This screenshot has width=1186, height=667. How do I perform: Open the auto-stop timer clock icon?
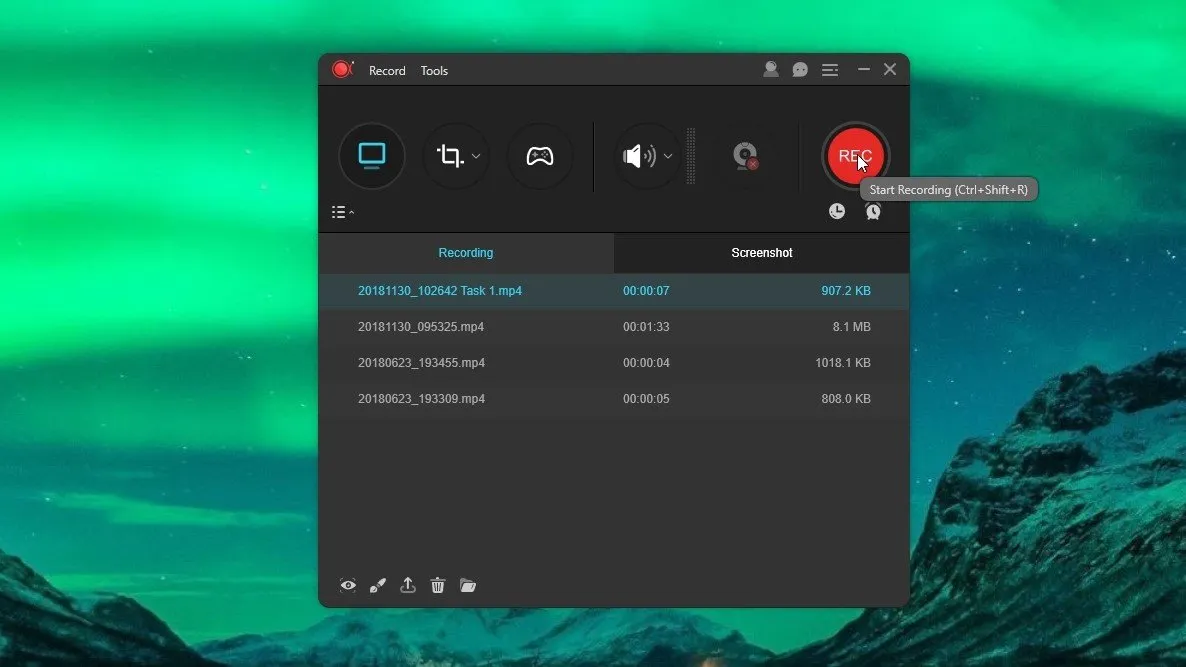pyautogui.click(x=837, y=211)
